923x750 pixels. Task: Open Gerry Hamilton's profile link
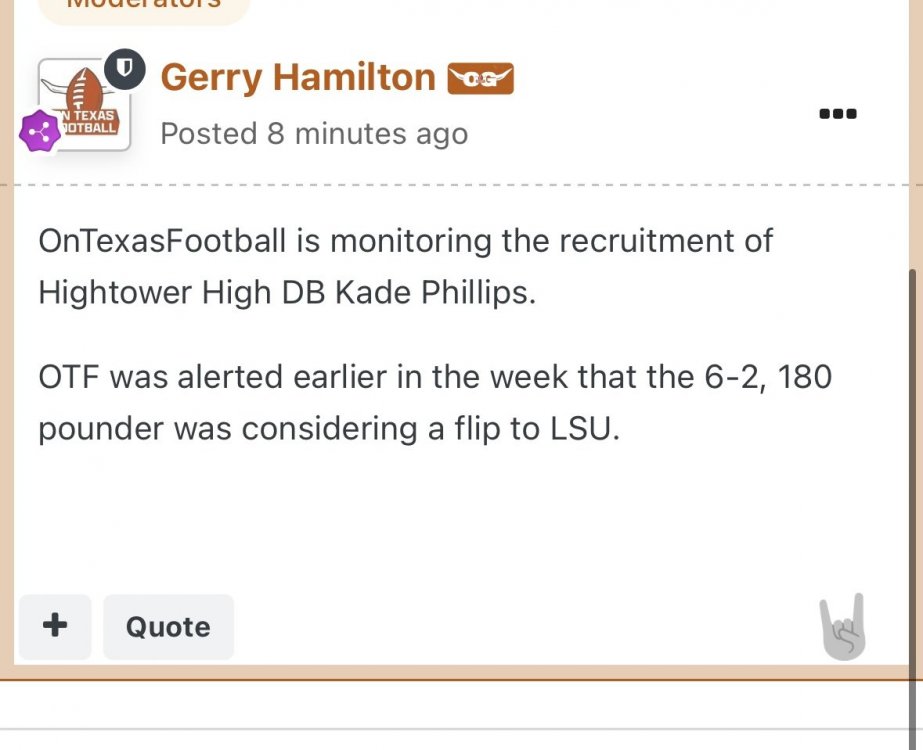point(298,77)
